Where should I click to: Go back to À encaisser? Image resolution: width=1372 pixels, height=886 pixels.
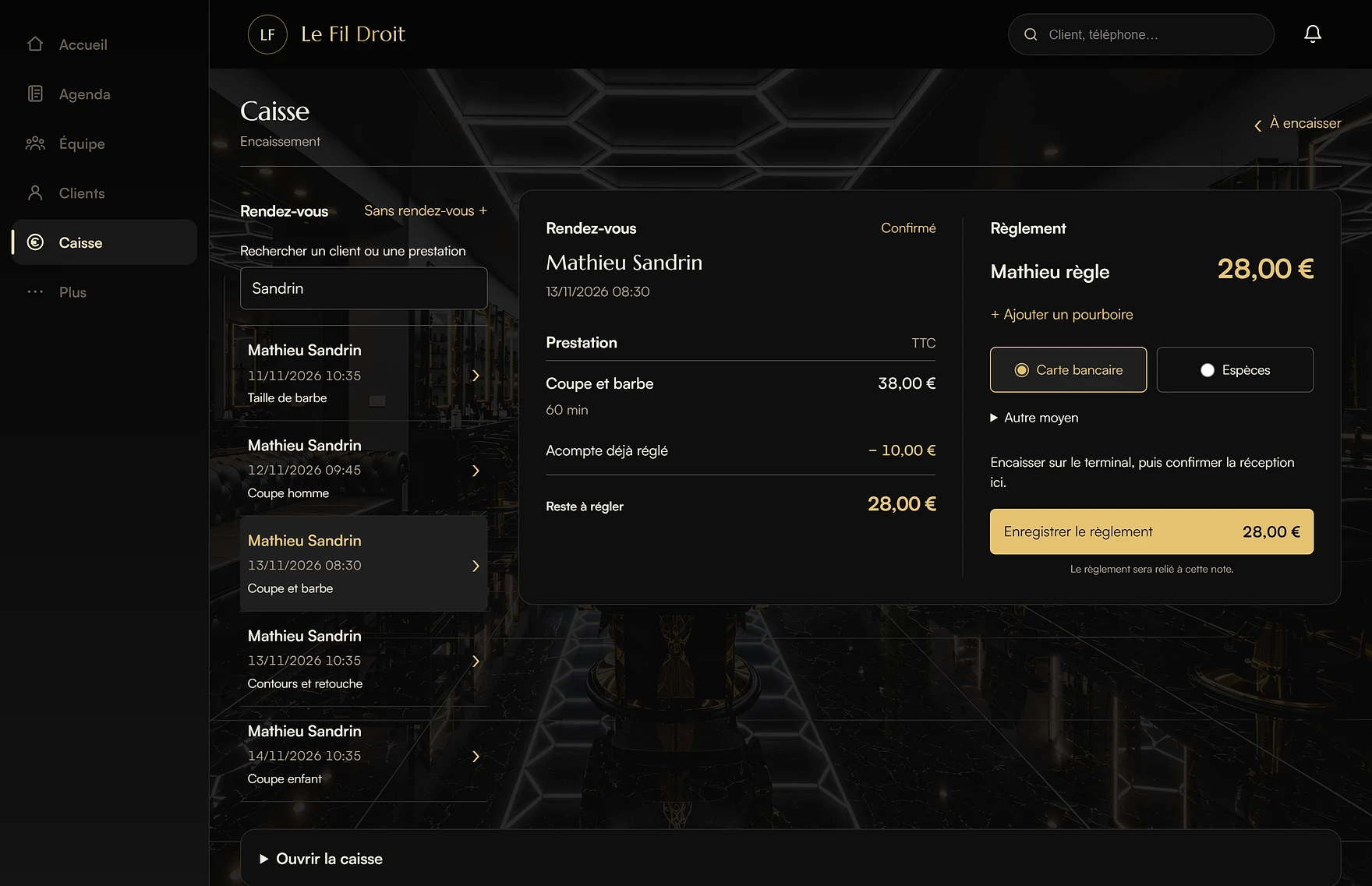click(1297, 123)
